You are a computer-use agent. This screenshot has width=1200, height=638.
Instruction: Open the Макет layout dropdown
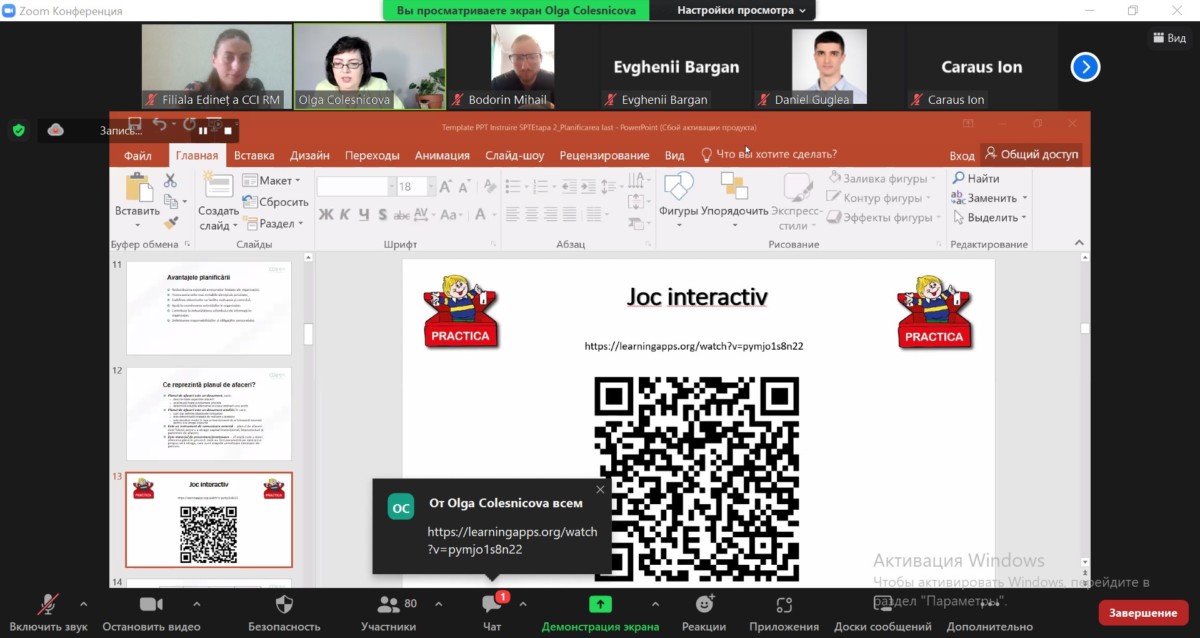pyautogui.click(x=271, y=181)
